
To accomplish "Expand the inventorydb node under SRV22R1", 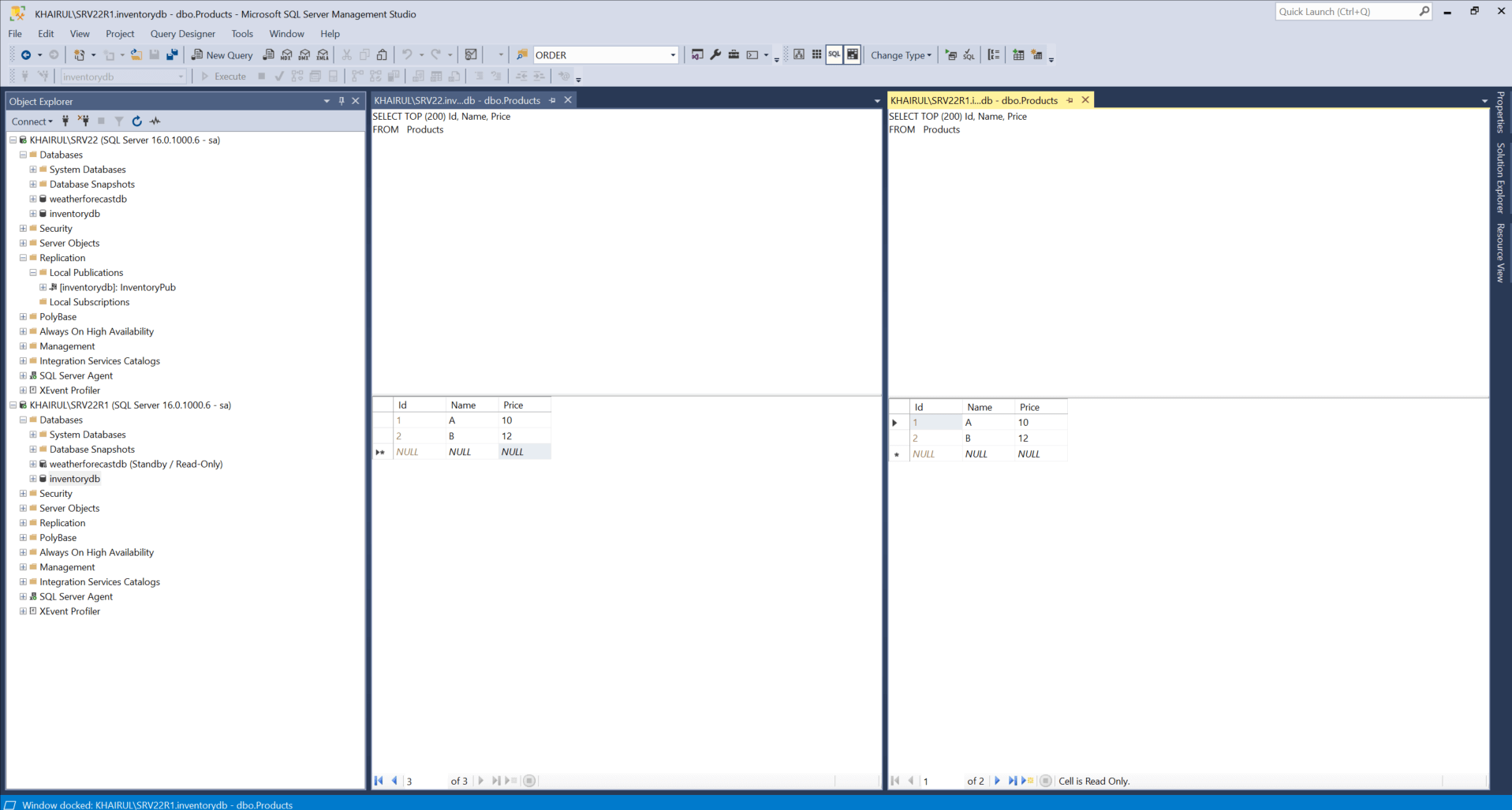I will [x=33, y=479].
